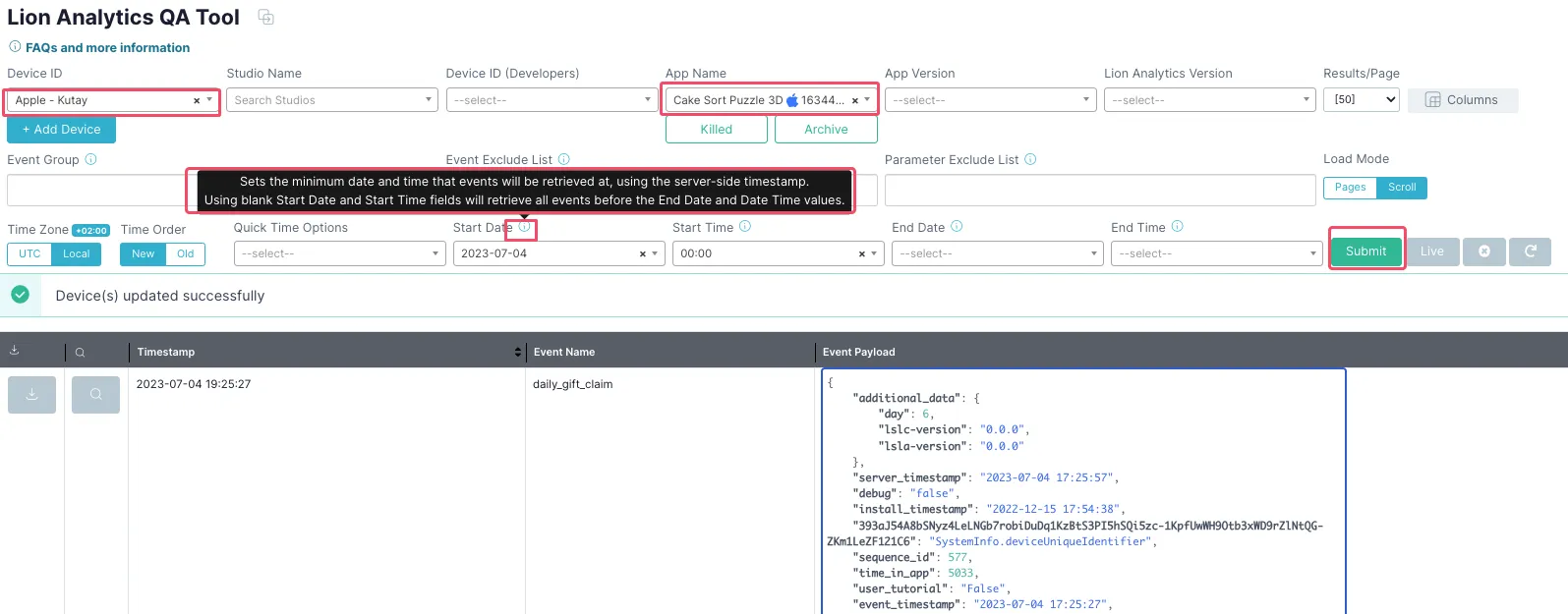Click install_timestamp value in payload

[1053, 509]
